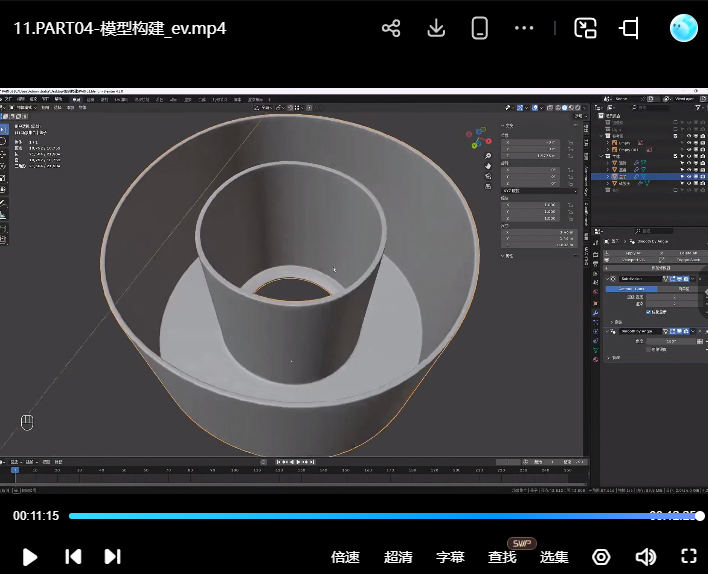
Task: Mute the video using the speaker icon
Action: [646, 557]
